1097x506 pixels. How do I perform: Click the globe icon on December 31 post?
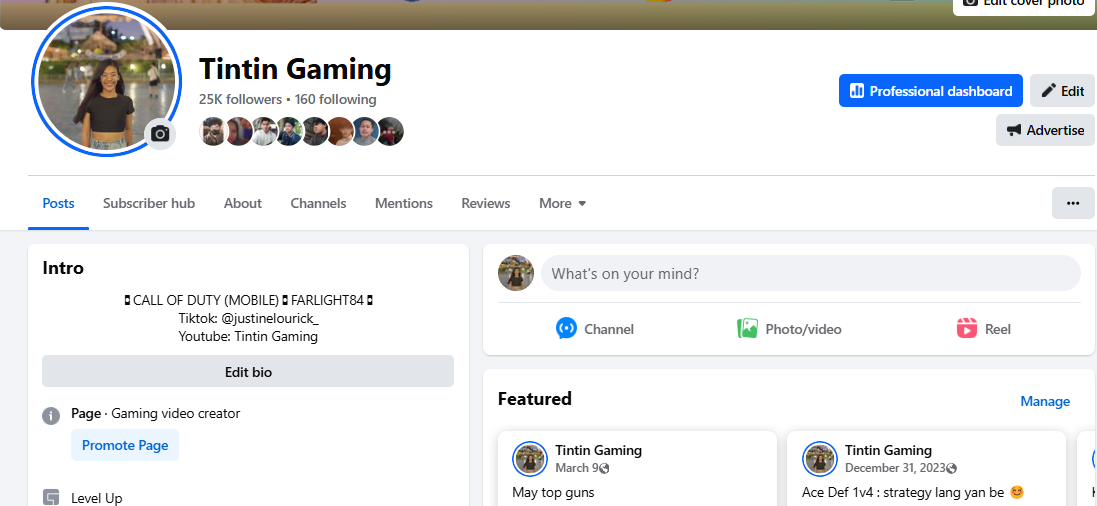tap(951, 468)
